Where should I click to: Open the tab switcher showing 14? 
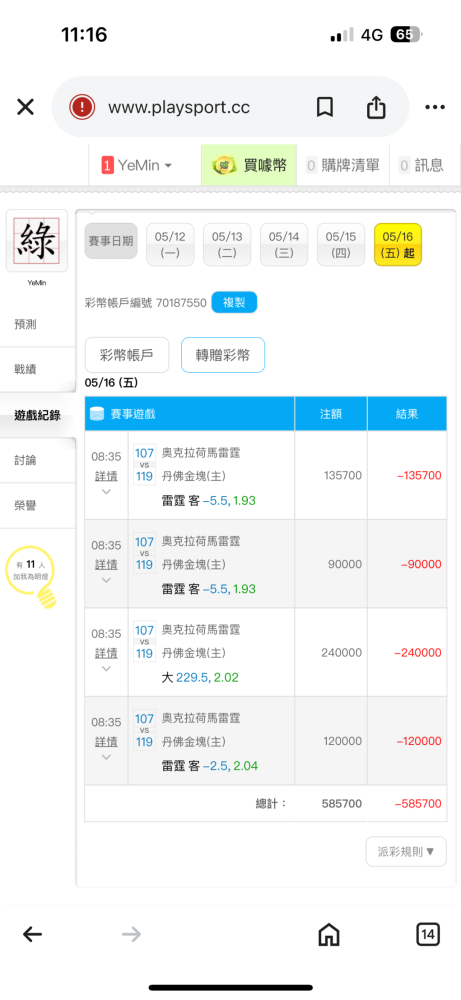pos(428,935)
